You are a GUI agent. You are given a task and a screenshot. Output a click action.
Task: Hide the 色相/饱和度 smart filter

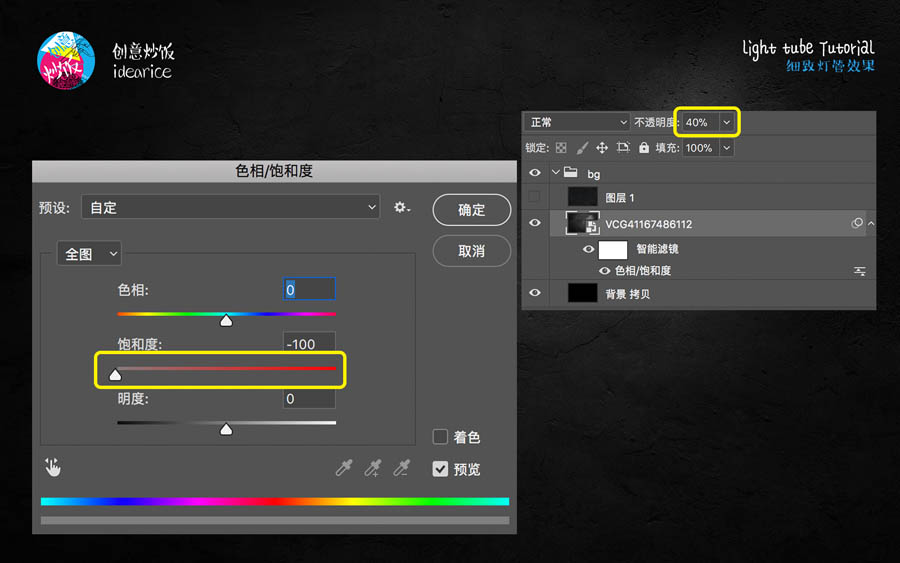pyautogui.click(x=604, y=271)
